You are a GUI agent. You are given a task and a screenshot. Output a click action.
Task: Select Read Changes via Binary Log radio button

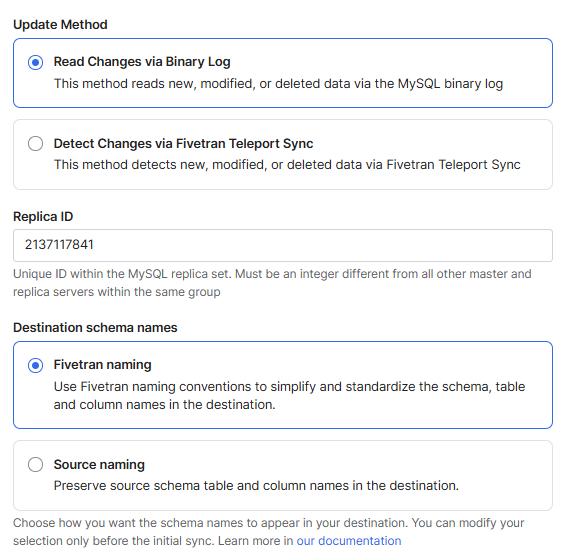[x=36, y=62]
